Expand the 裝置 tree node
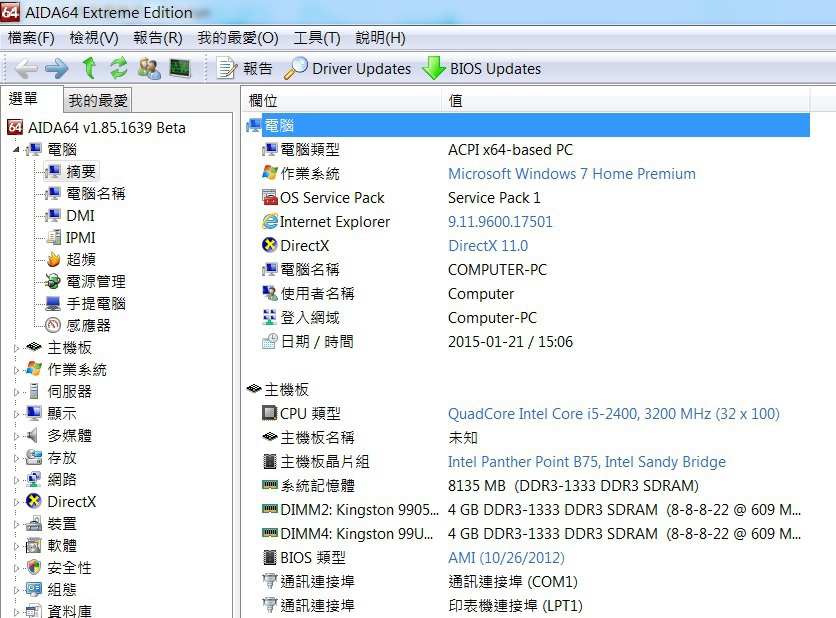Image resolution: width=836 pixels, height=618 pixels. 16,524
